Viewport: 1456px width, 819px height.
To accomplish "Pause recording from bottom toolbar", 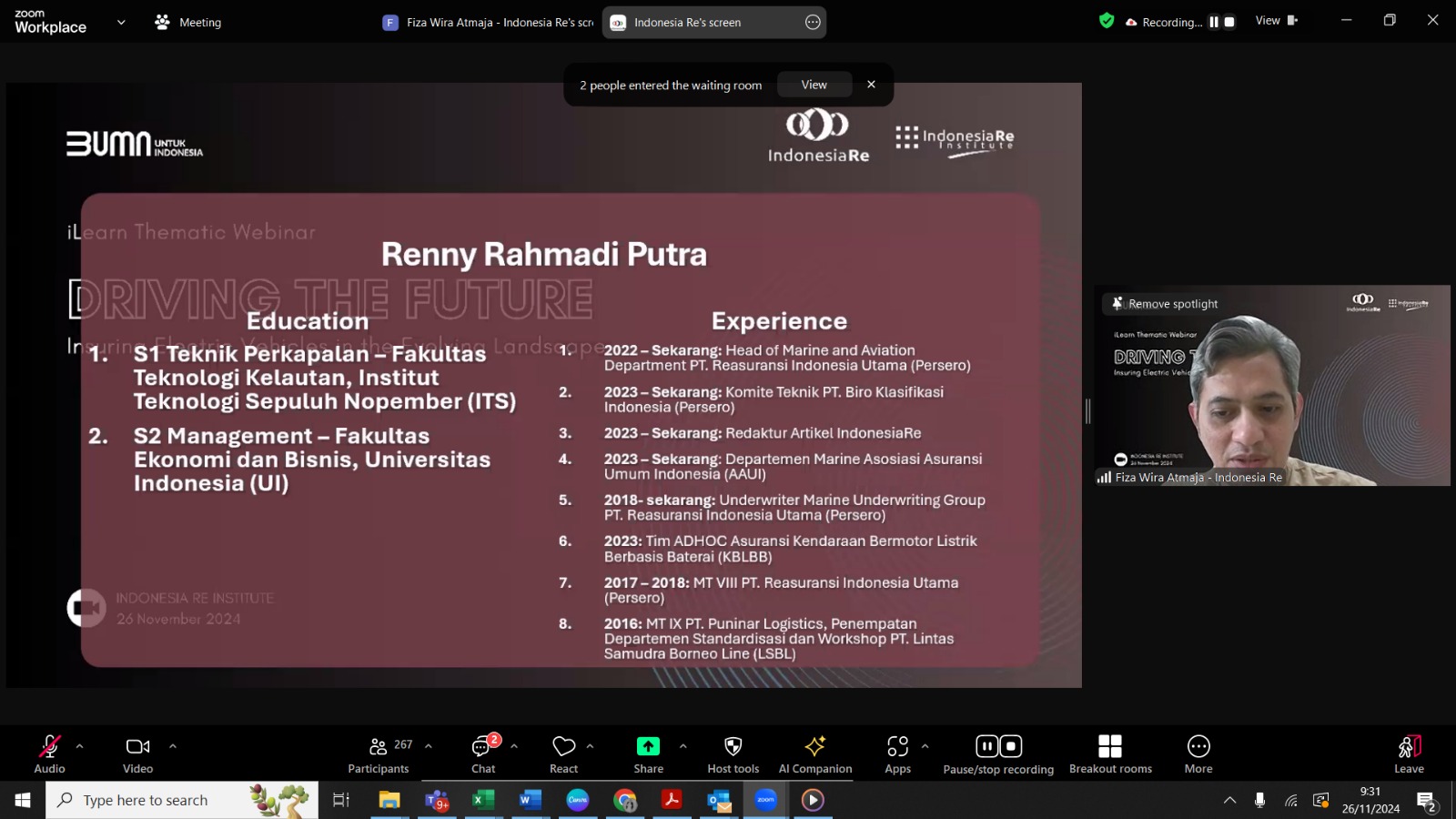I will coord(986,746).
